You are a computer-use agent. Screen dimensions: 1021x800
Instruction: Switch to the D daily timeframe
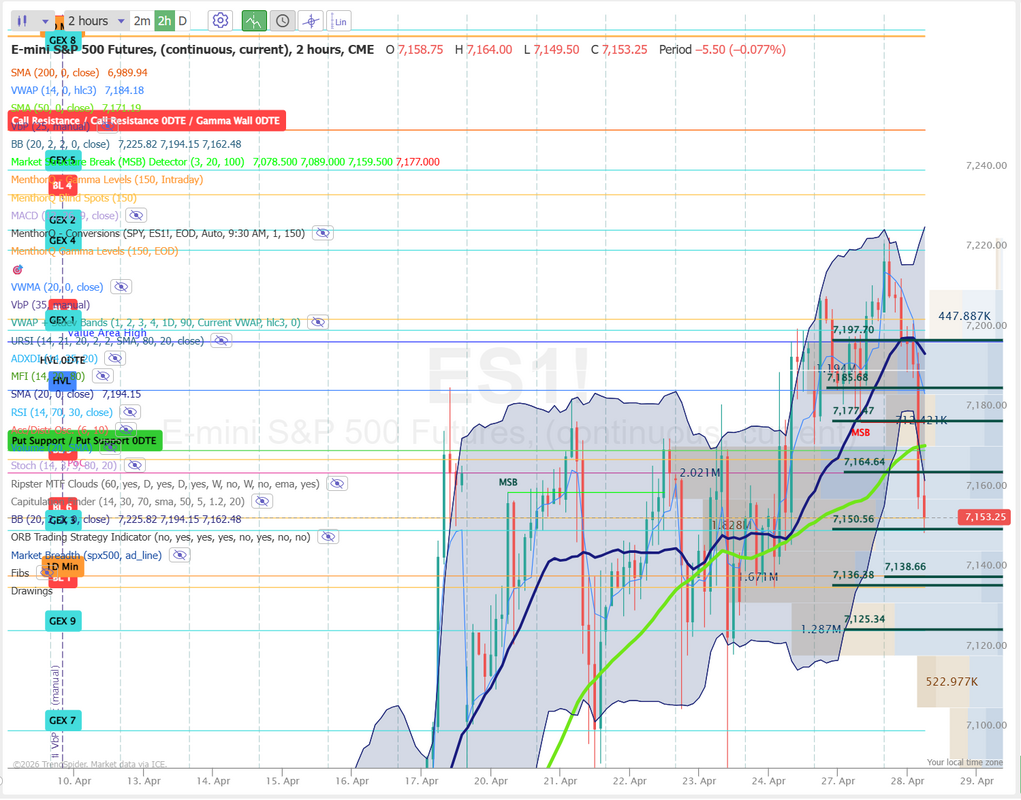click(183, 21)
